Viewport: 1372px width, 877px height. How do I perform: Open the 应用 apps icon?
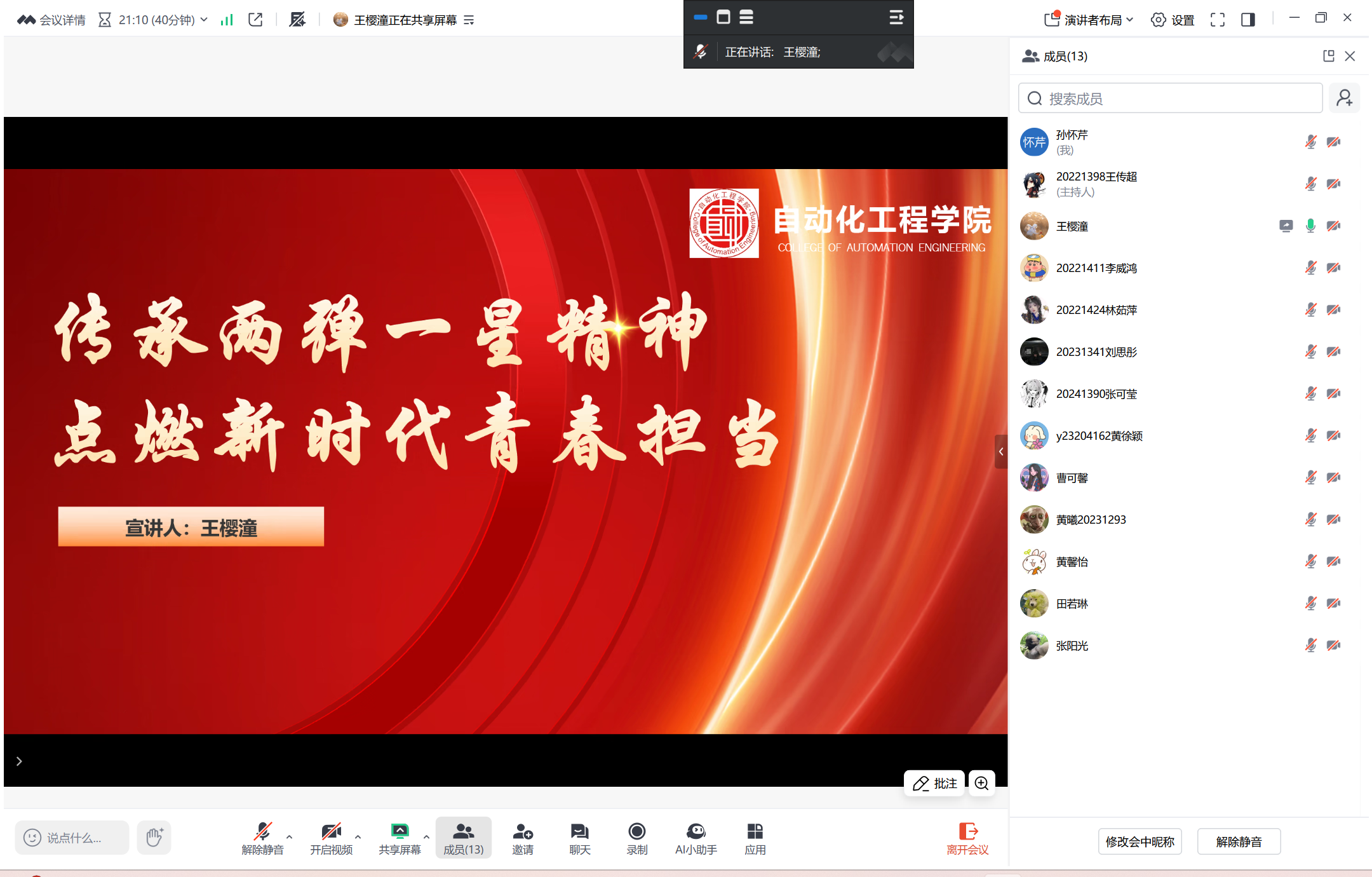pyautogui.click(x=755, y=838)
